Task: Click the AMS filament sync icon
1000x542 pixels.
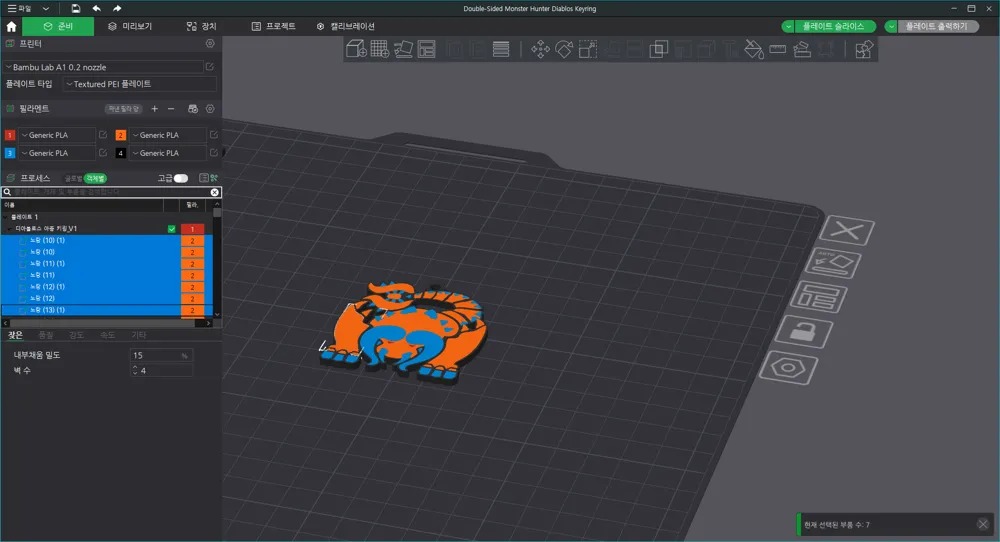Action: tap(193, 109)
